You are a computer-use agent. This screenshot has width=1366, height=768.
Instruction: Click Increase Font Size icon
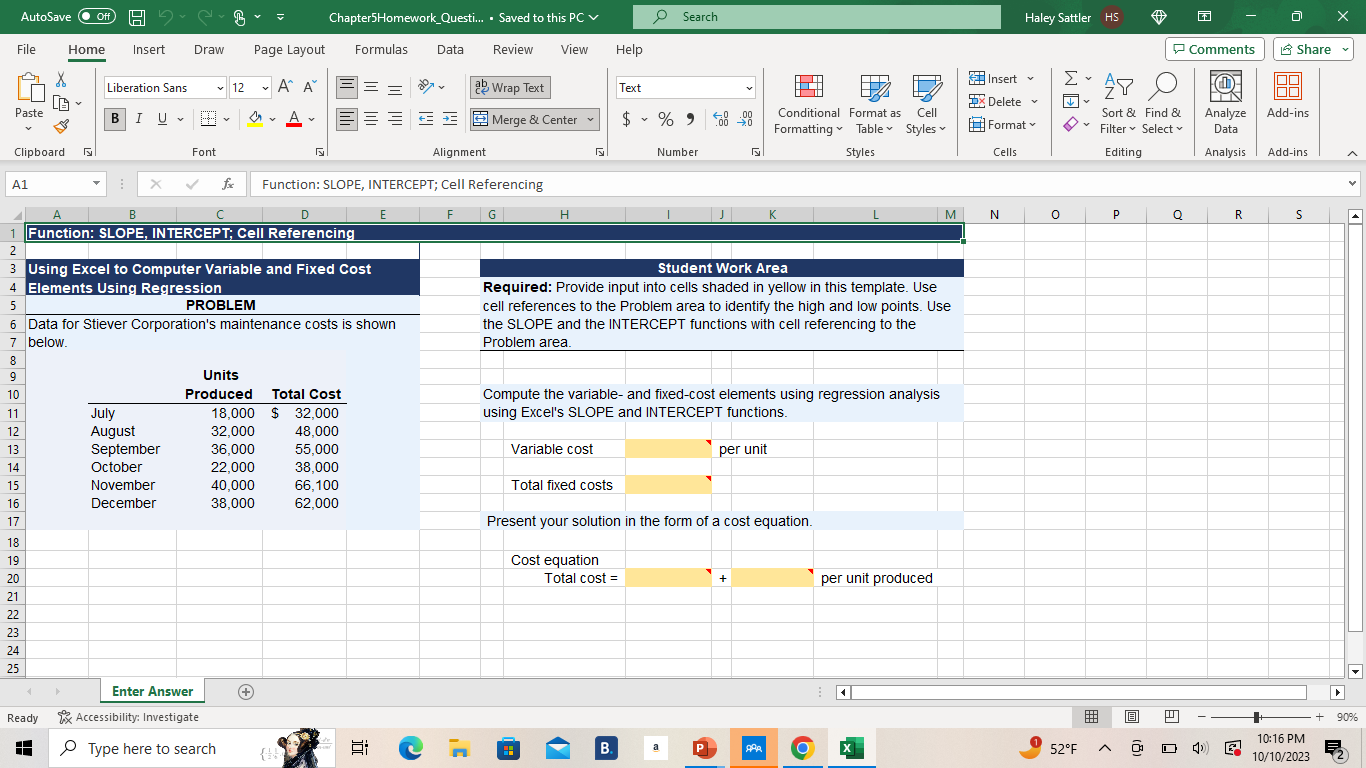(x=284, y=88)
